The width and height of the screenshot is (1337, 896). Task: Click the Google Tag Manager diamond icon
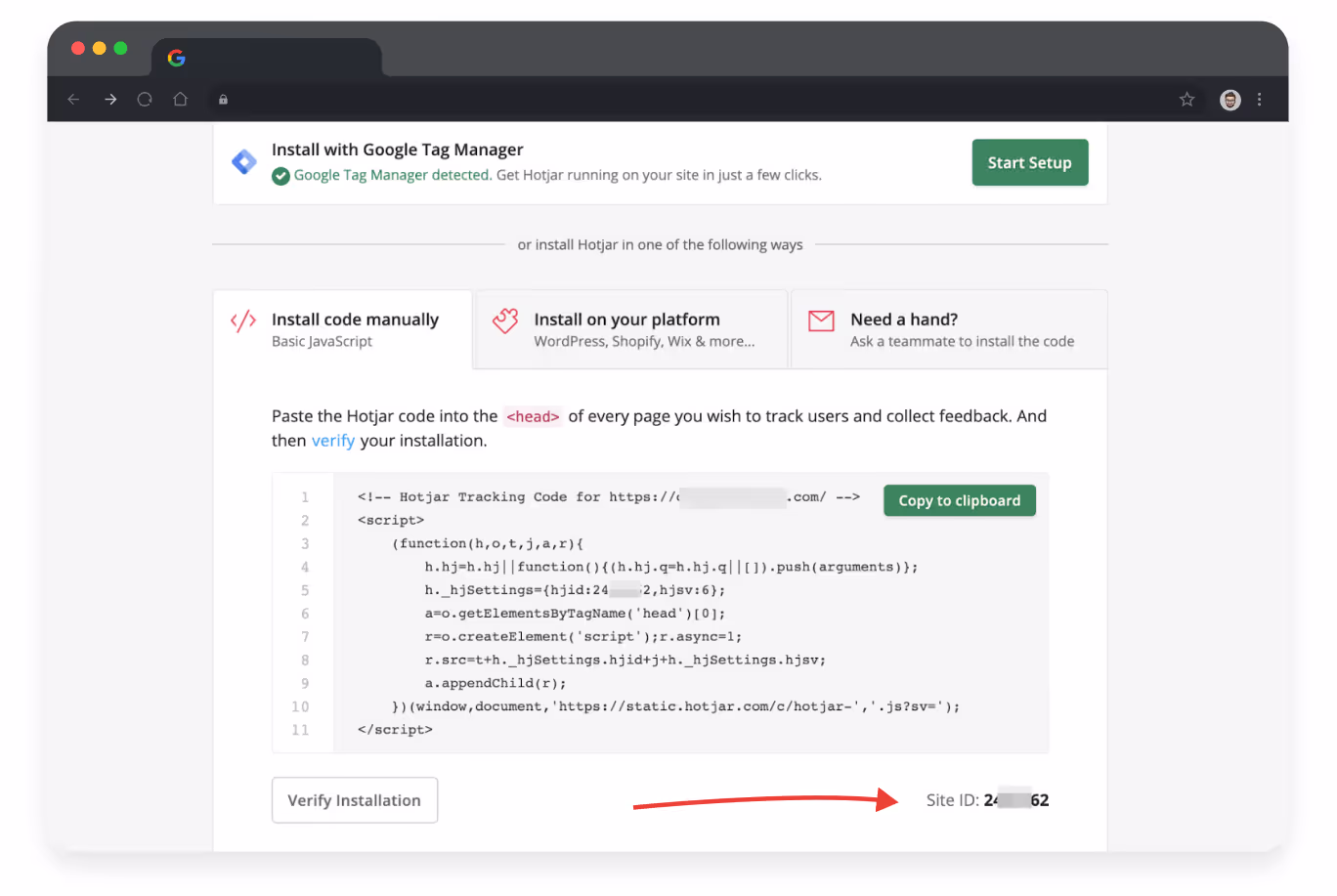[x=243, y=161]
